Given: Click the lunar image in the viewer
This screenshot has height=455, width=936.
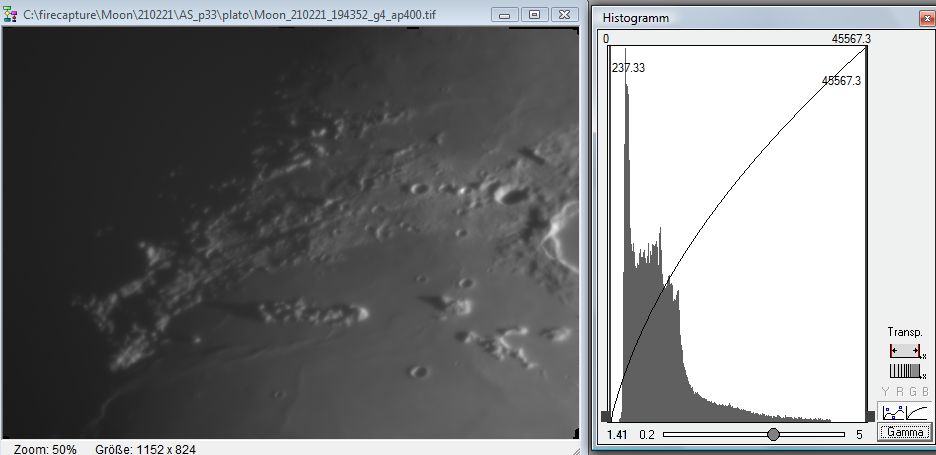Looking at the screenshot, I should pos(291,233).
